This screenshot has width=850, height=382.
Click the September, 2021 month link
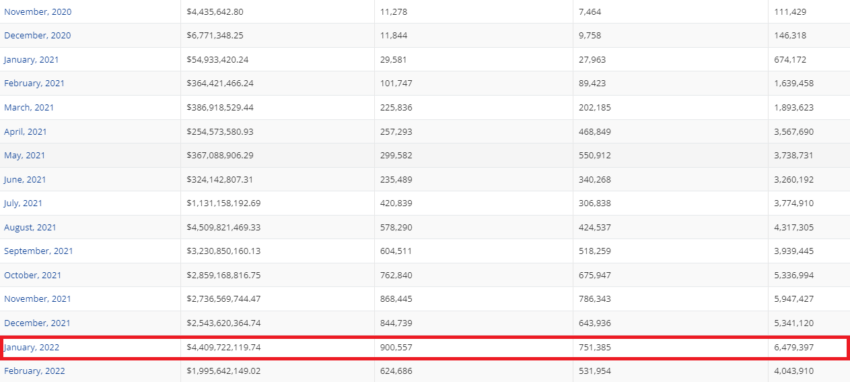pyautogui.click(x=38, y=251)
